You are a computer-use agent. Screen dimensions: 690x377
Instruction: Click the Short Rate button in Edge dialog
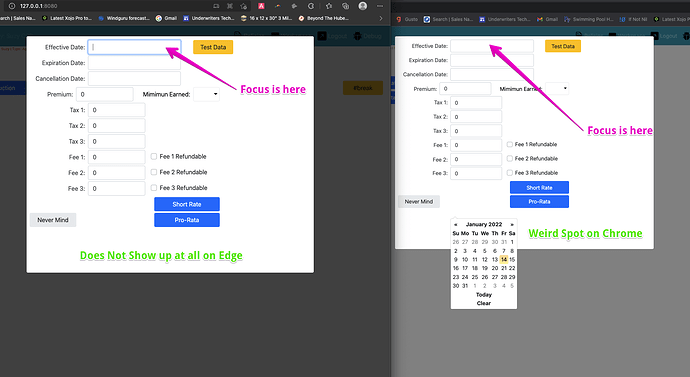[x=187, y=204]
